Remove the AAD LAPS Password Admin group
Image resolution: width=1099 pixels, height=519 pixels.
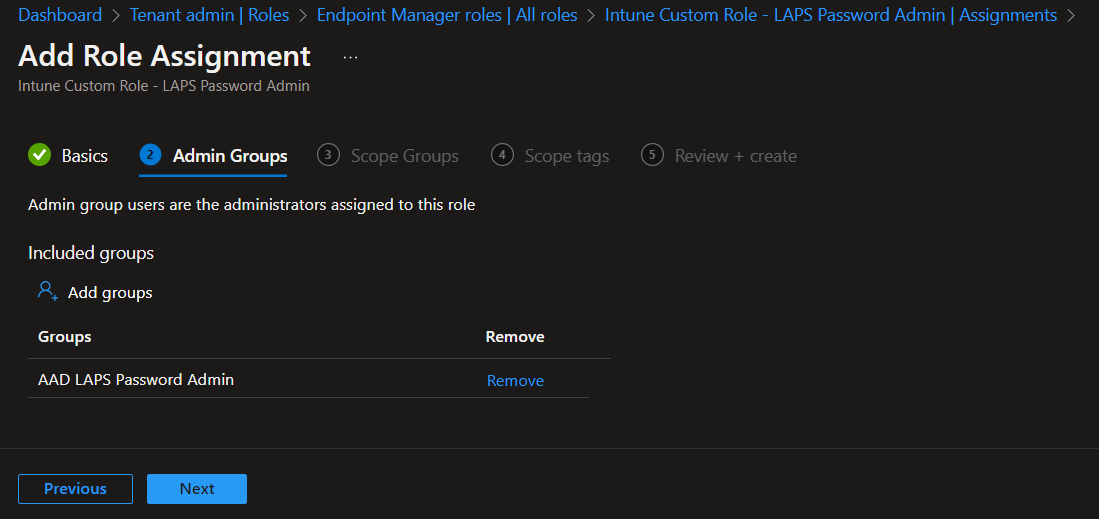(515, 380)
